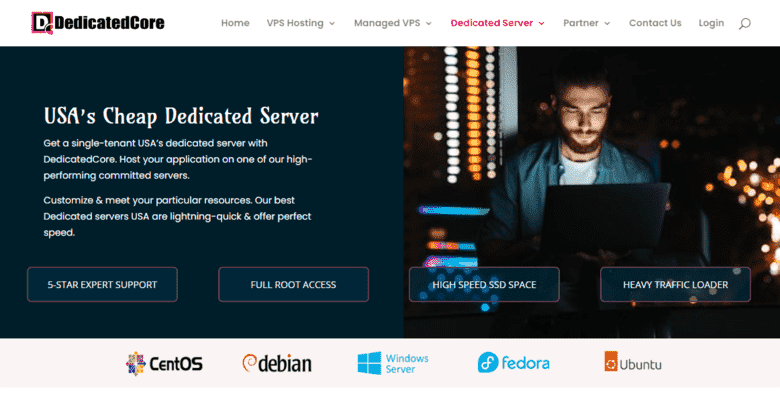
Task: Click the Debian logo
Action: click(x=277, y=363)
